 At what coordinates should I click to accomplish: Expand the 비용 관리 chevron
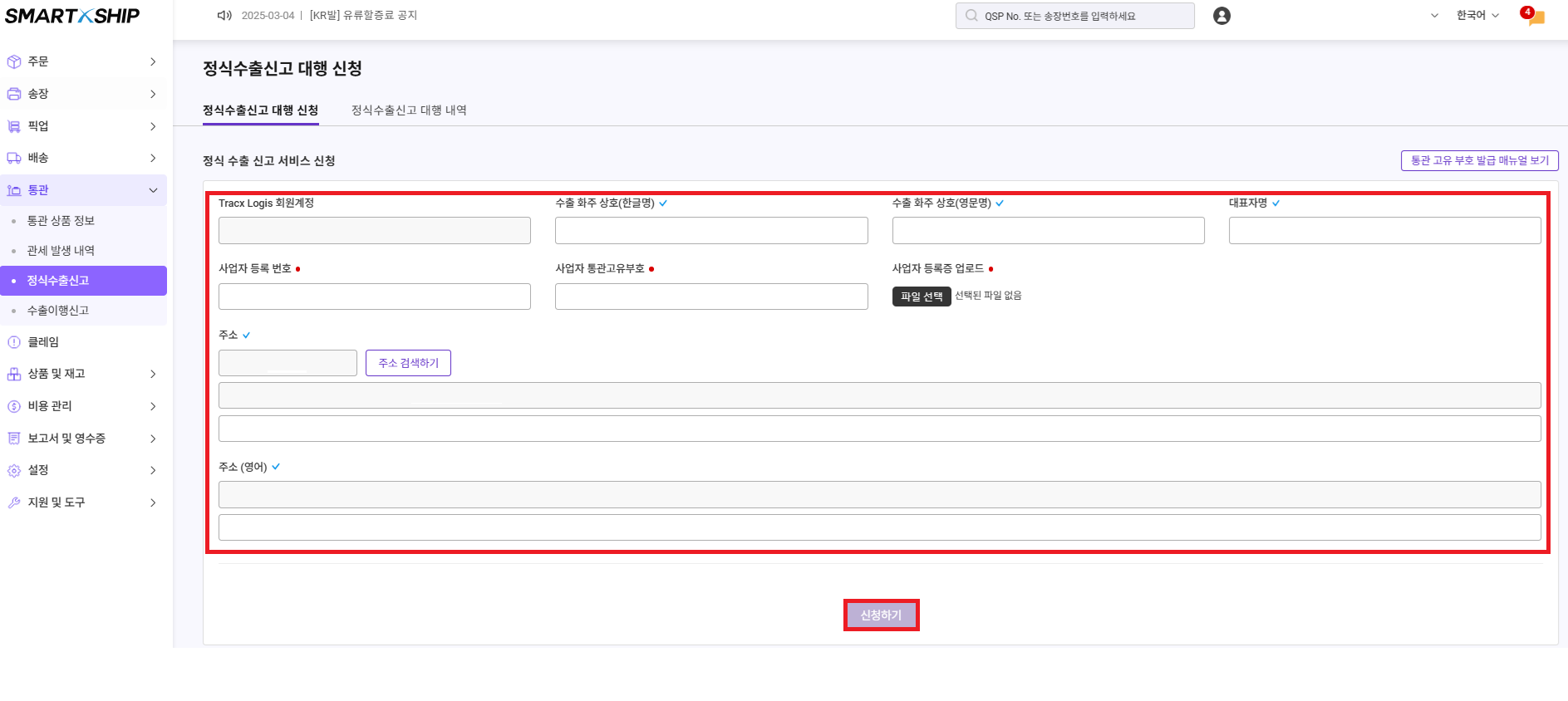click(153, 406)
